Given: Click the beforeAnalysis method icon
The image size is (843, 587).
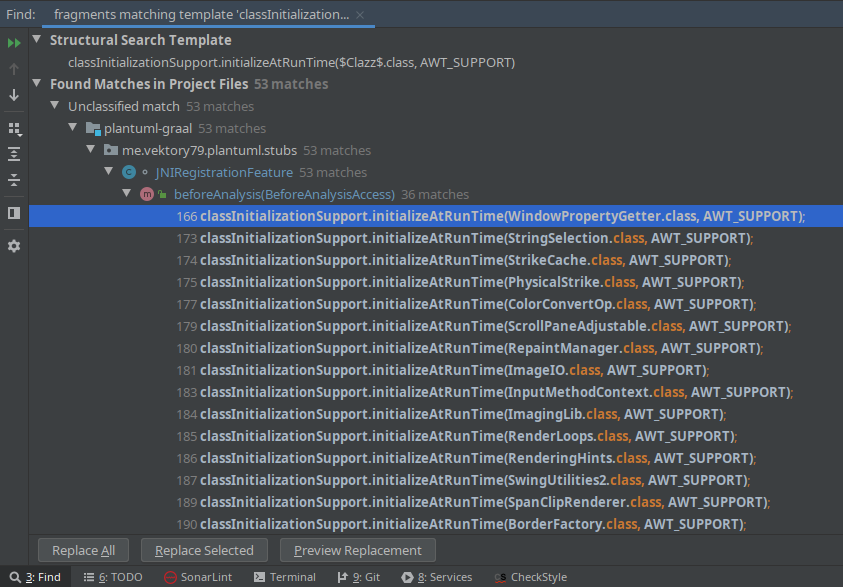Looking at the screenshot, I should tap(147, 195).
